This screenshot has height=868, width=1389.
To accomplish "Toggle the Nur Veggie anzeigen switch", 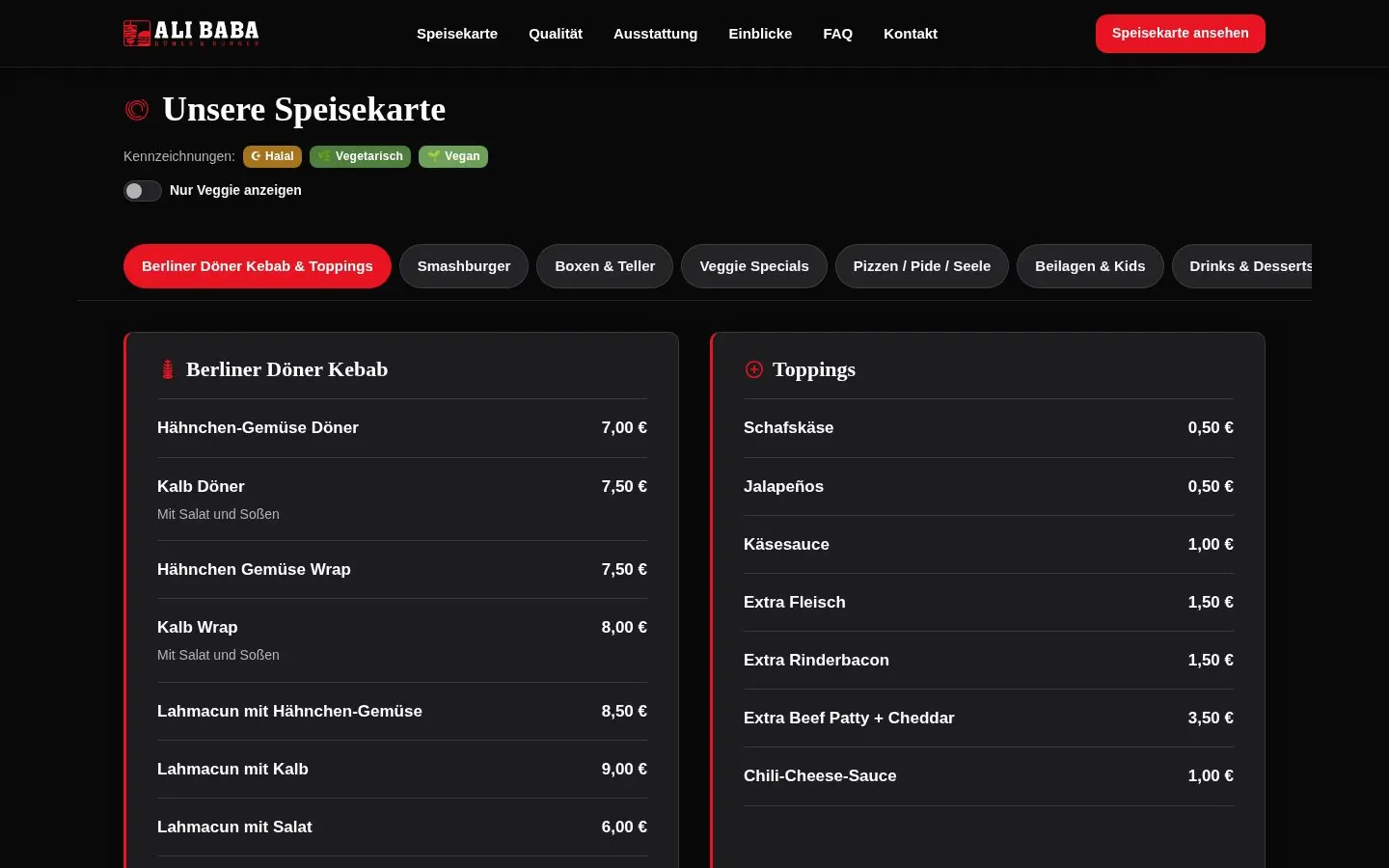I will (x=142, y=191).
